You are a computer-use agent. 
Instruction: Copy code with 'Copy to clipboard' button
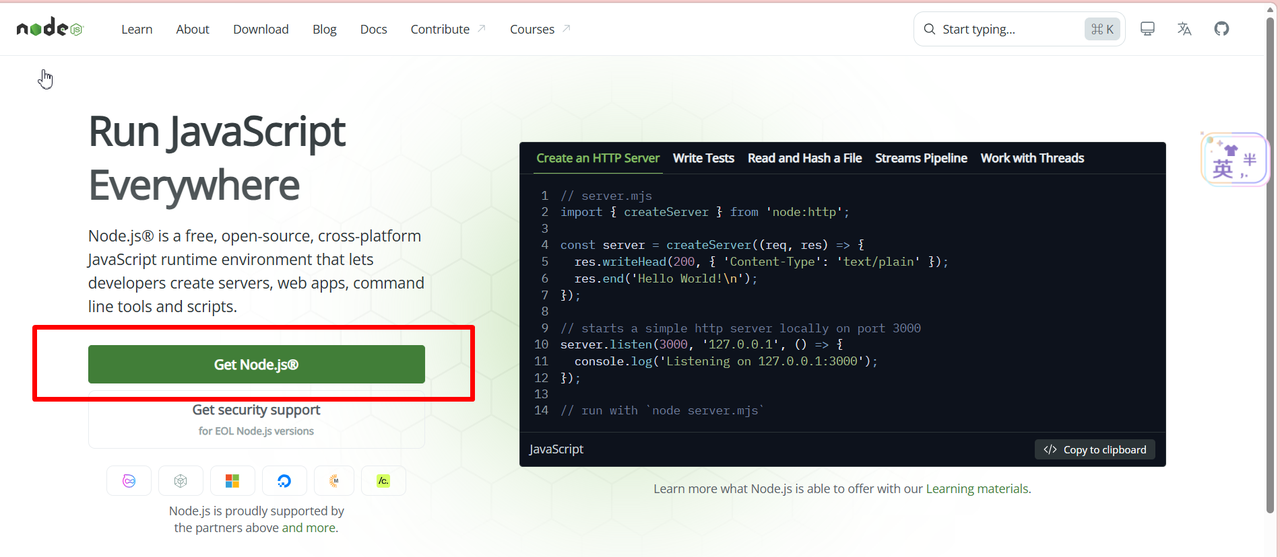(x=1095, y=450)
